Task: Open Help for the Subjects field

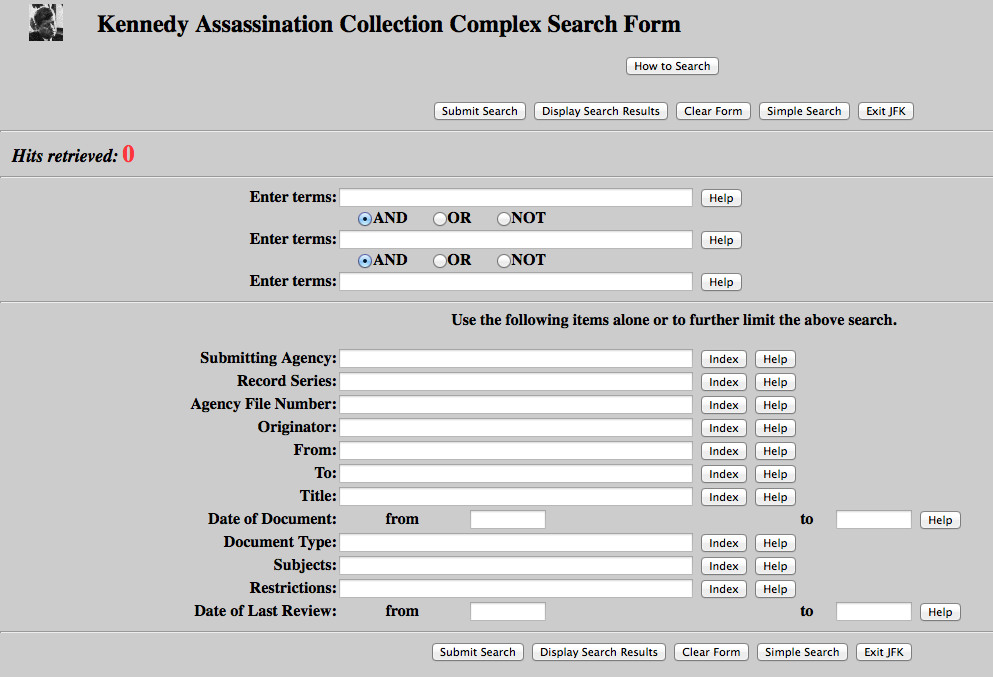Action: (x=775, y=566)
